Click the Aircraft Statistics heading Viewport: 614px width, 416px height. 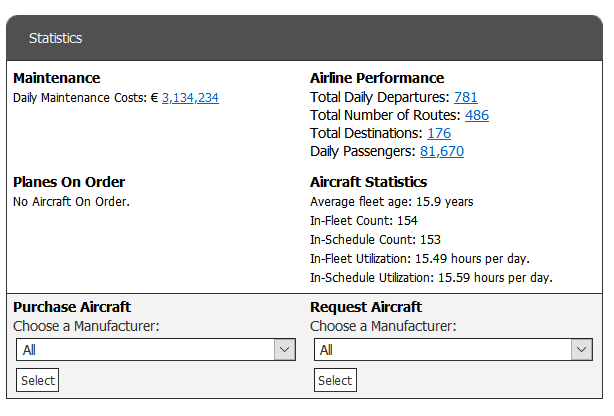(368, 182)
